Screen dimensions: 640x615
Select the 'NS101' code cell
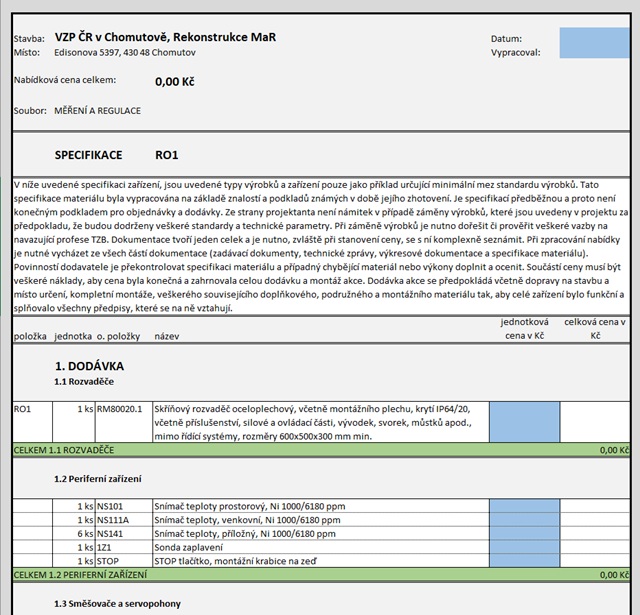tap(124, 506)
